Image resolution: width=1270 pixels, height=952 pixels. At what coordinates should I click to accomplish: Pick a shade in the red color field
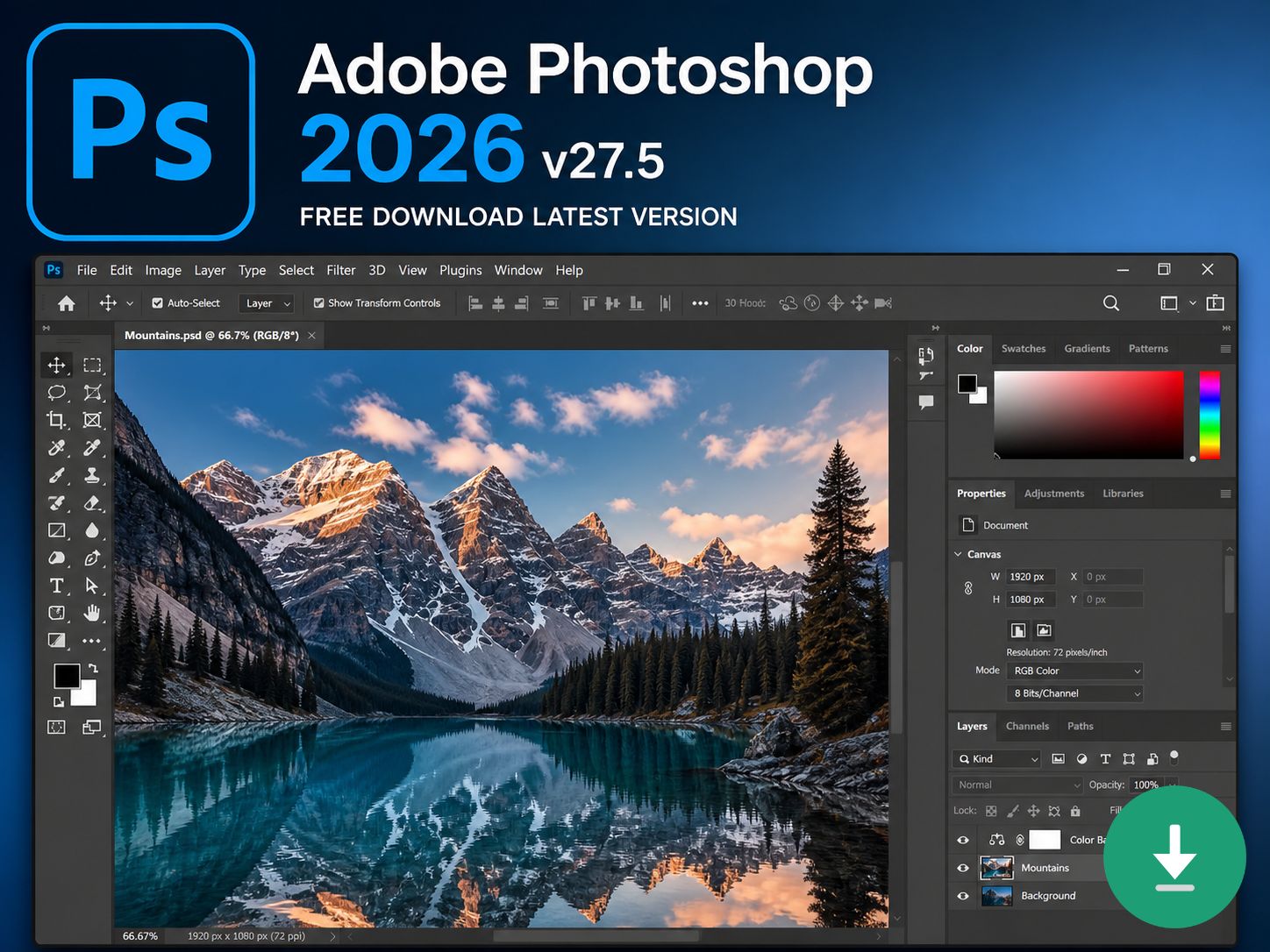(1088, 415)
